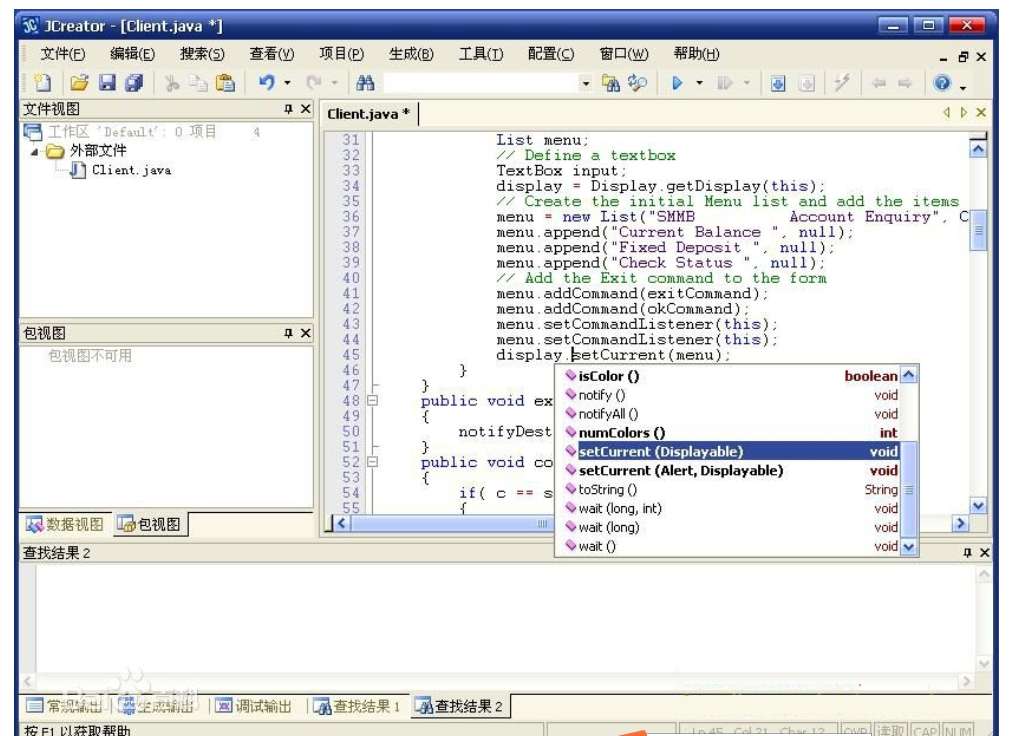This screenshot has height=736, width=1036.
Task: Switch to the Client.java editor tab
Action: pyautogui.click(x=369, y=114)
